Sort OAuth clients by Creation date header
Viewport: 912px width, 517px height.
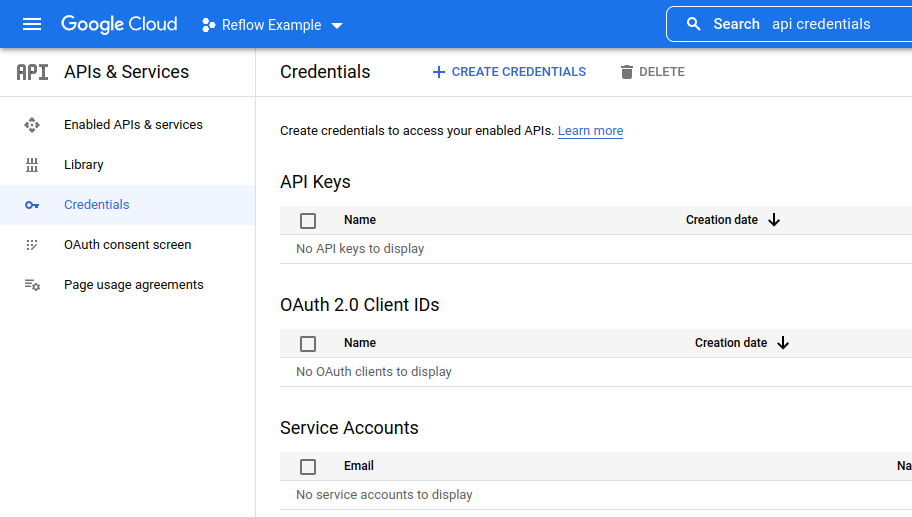click(731, 343)
